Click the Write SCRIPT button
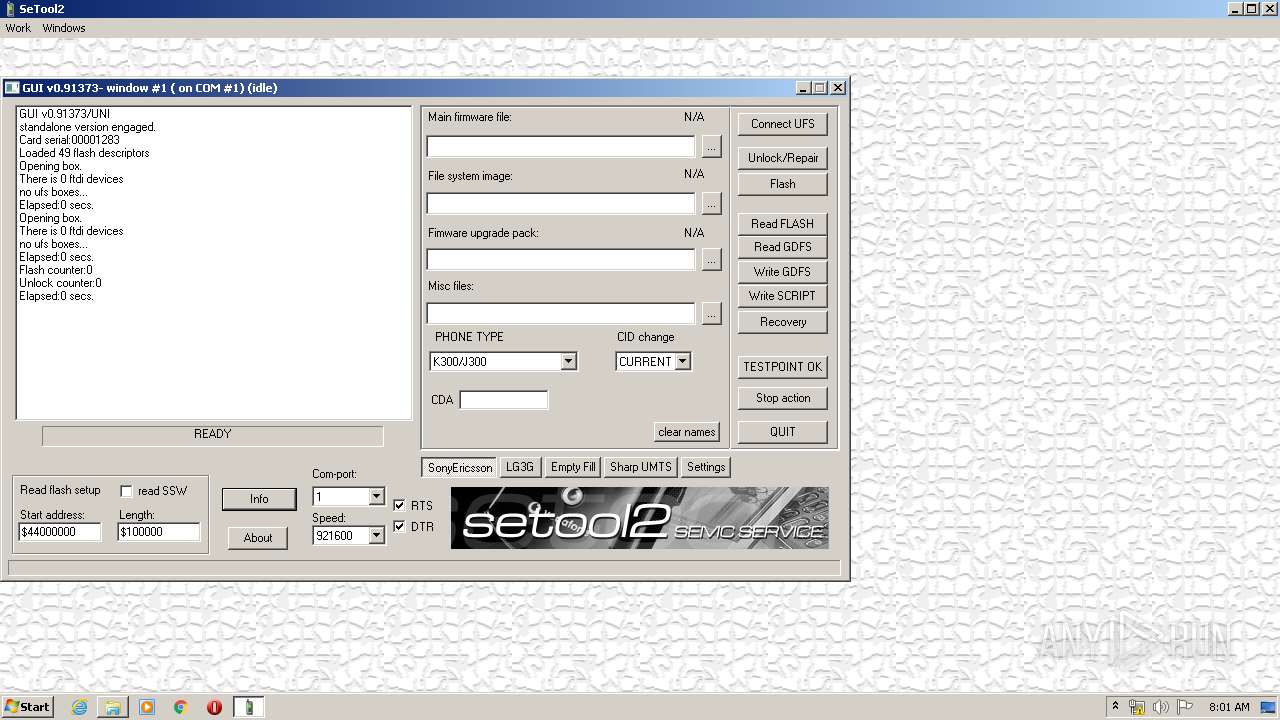 [x=783, y=296]
